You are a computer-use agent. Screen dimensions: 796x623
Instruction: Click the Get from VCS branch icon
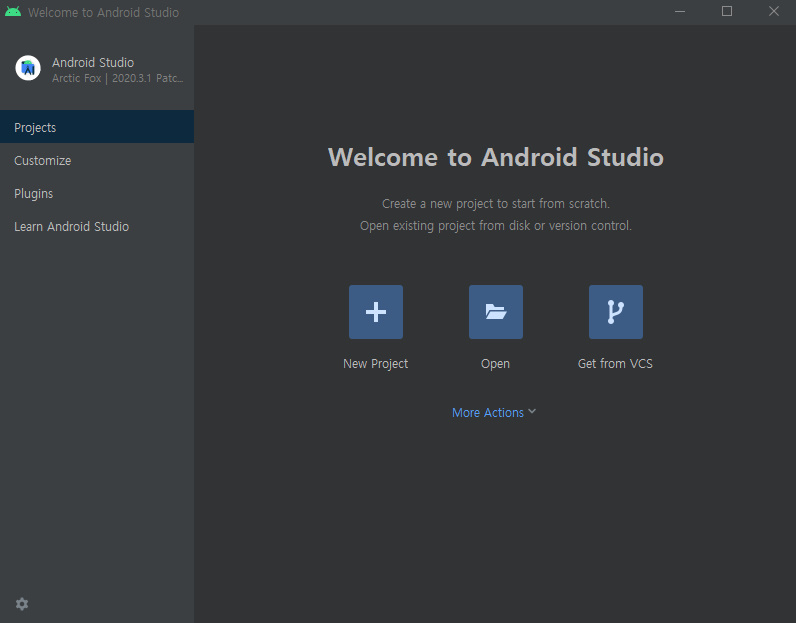pos(616,312)
